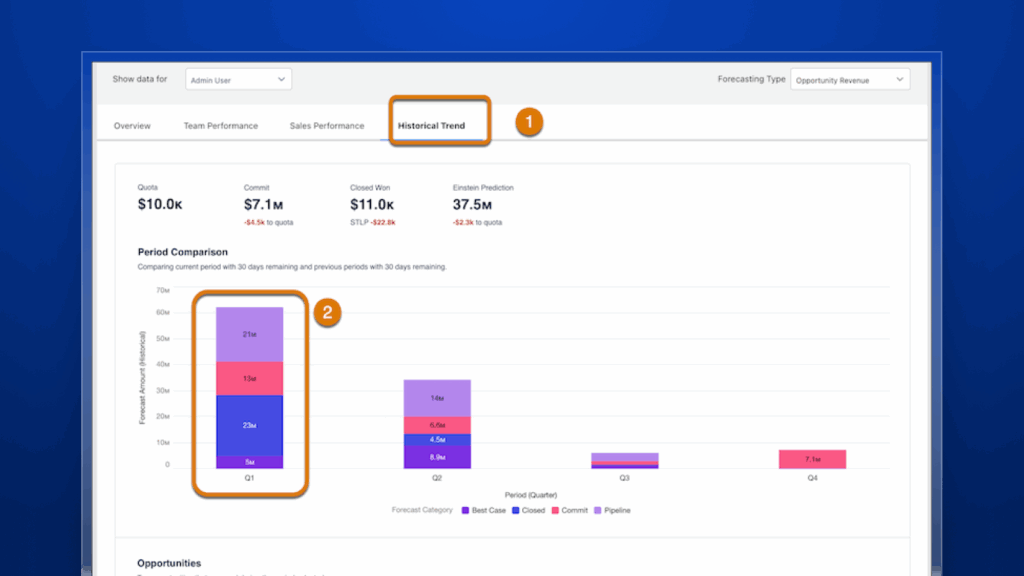Open the Forecasting Type dropdown
1024x576 pixels.
pos(850,79)
